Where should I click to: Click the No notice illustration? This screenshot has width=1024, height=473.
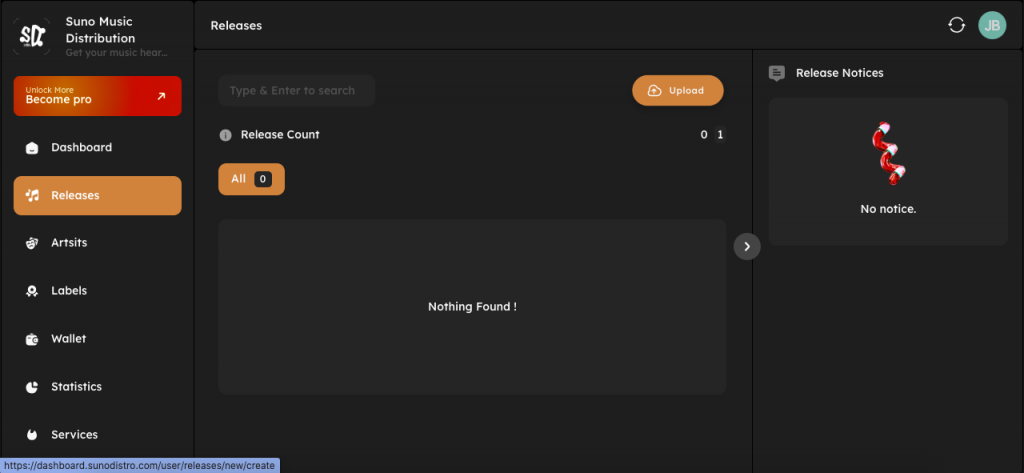point(888,156)
